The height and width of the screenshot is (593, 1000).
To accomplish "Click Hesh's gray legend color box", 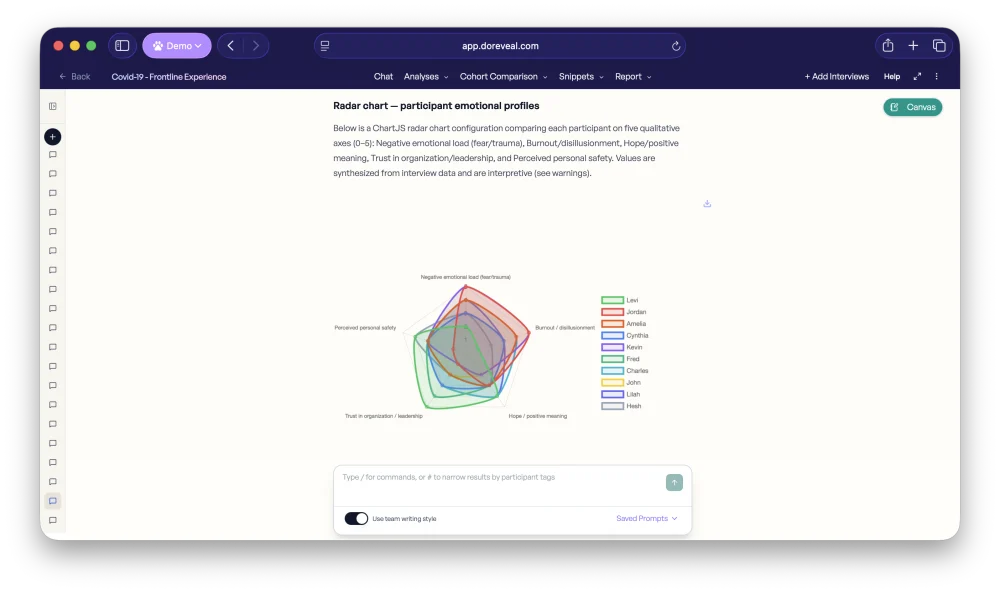I will (x=612, y=406).
